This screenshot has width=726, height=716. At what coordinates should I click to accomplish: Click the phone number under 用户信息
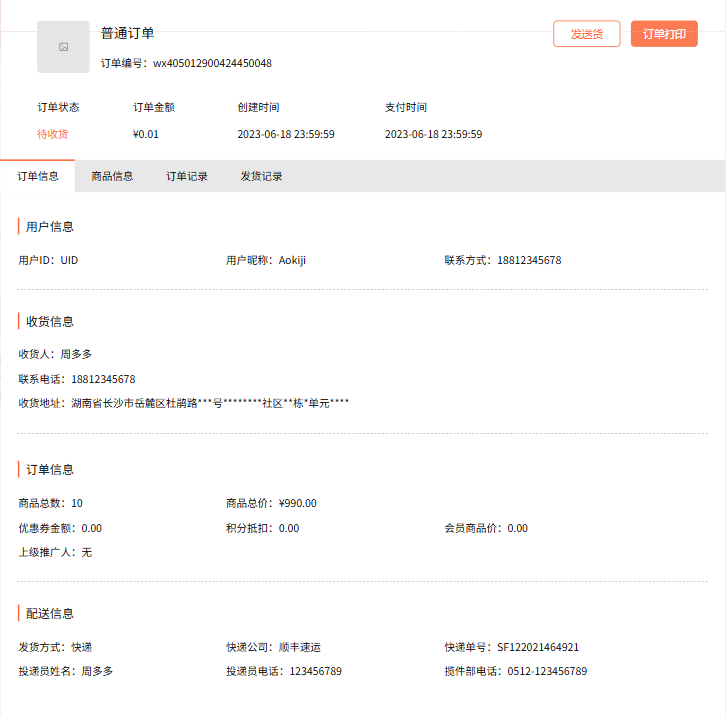[529, 260]
